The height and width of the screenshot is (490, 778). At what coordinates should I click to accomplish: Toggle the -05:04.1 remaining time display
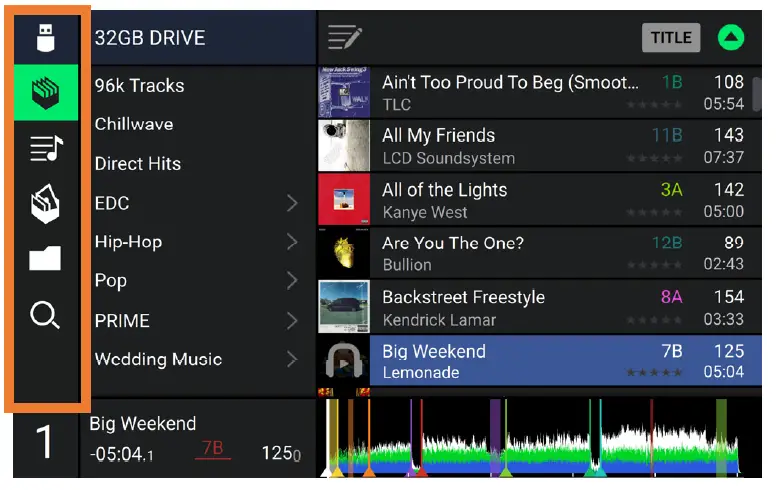click(122, 454)
